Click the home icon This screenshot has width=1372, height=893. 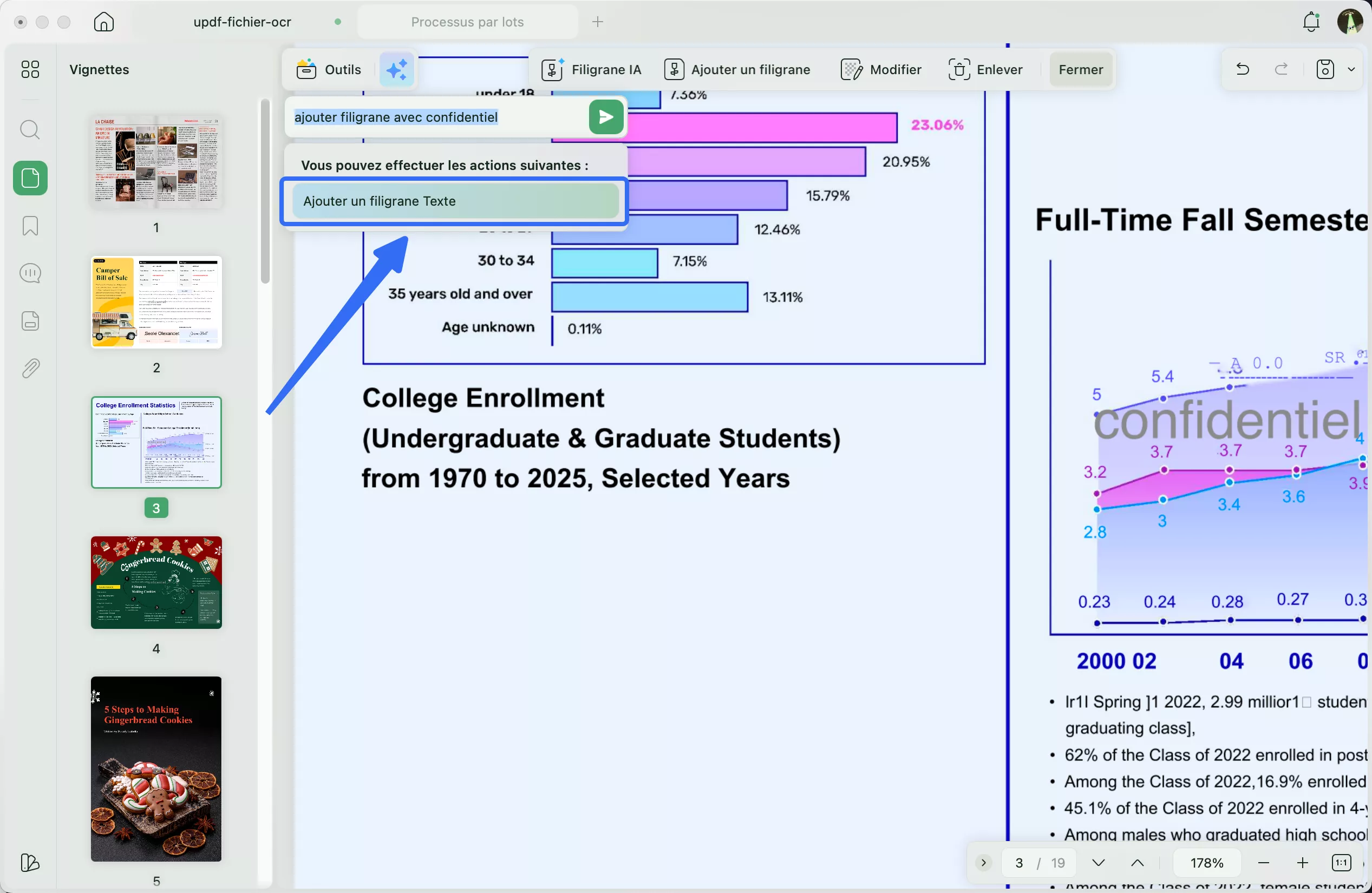click(x=104, y=22)
